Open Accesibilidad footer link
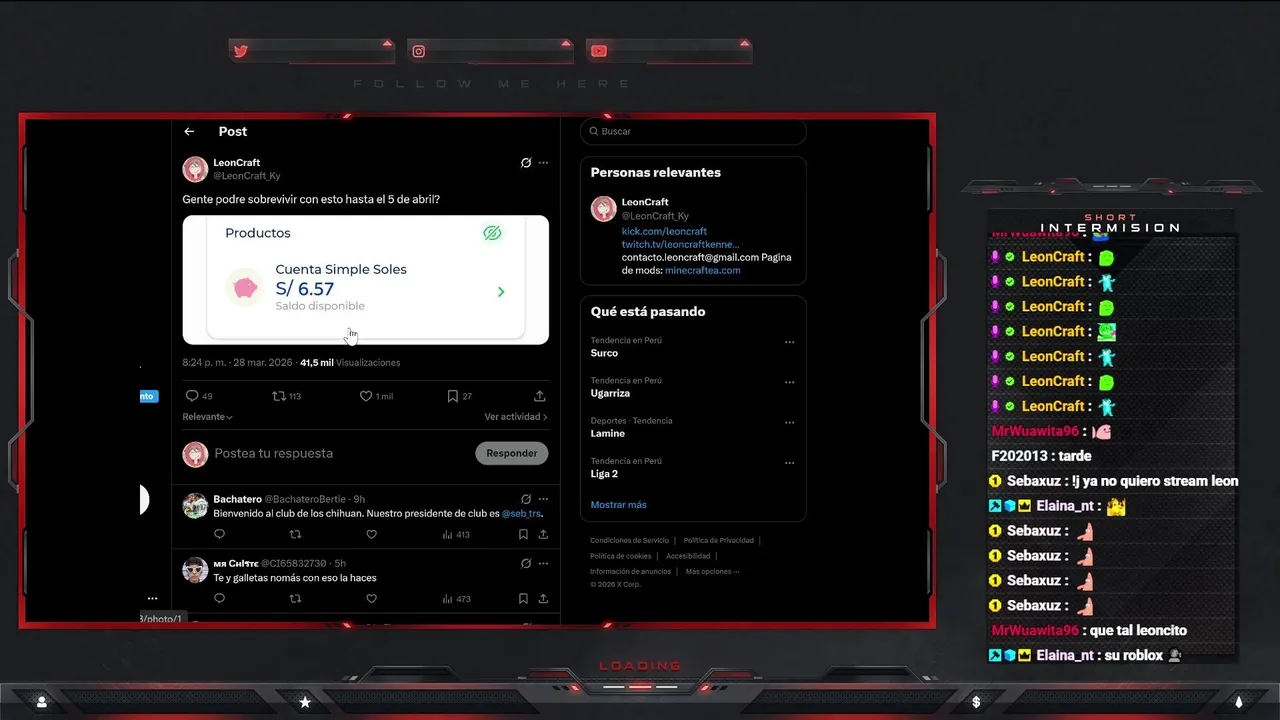Image resolution: width=1280 pixels, height=720 pixels. pyautogui.click(x=688, y=556)
